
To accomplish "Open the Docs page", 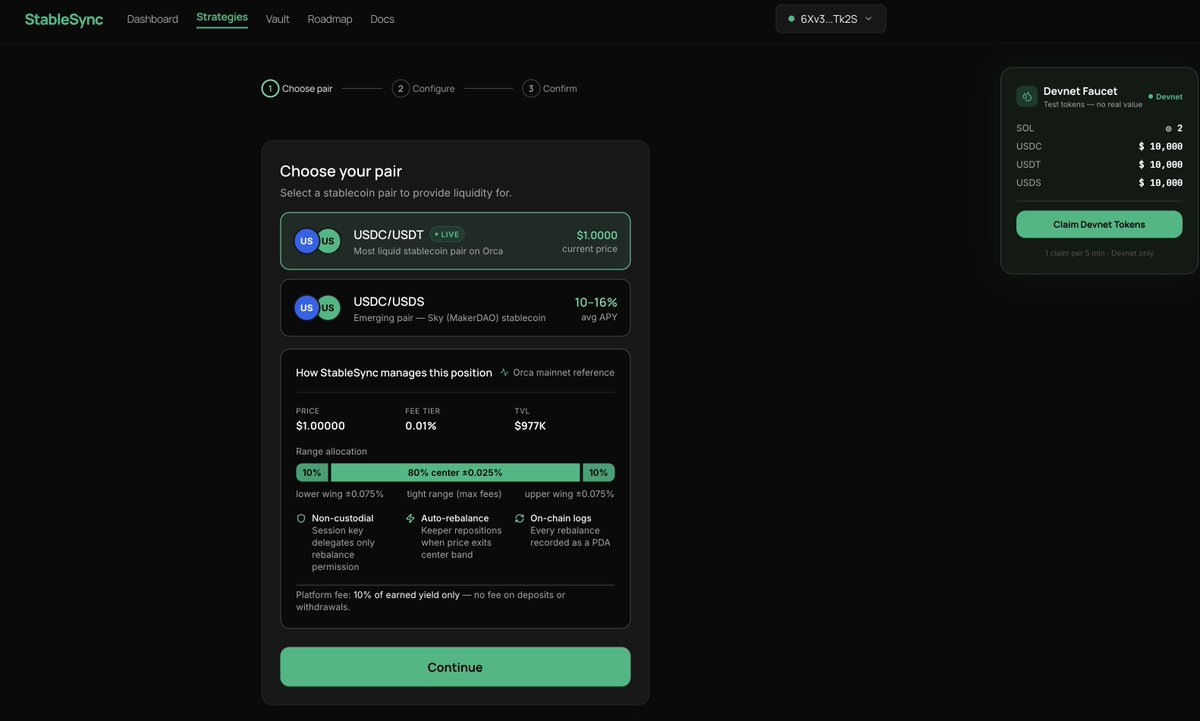I will [x=382, y=19].
